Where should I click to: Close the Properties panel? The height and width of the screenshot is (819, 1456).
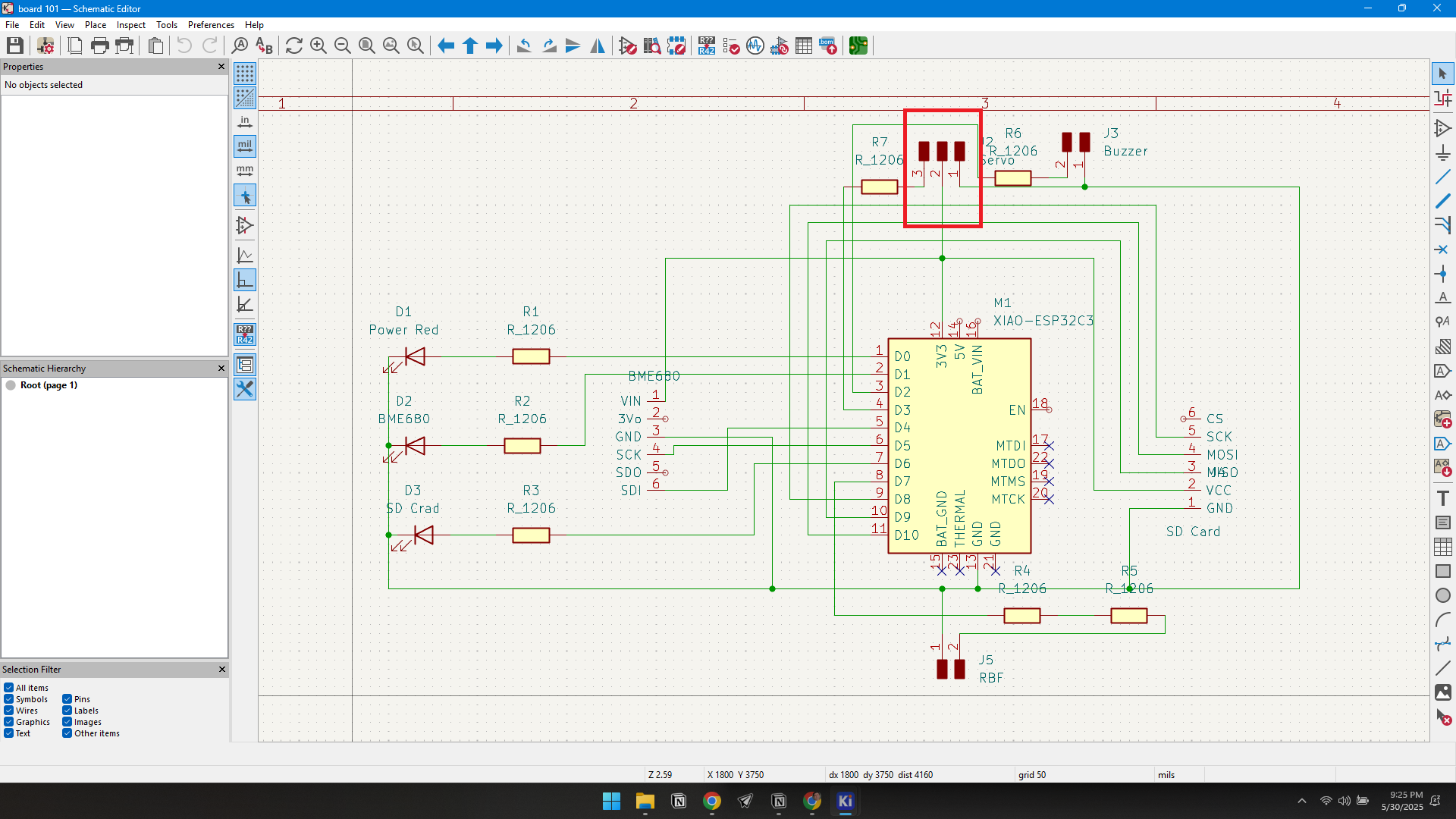pyautogui.click(x=221, y=67)
